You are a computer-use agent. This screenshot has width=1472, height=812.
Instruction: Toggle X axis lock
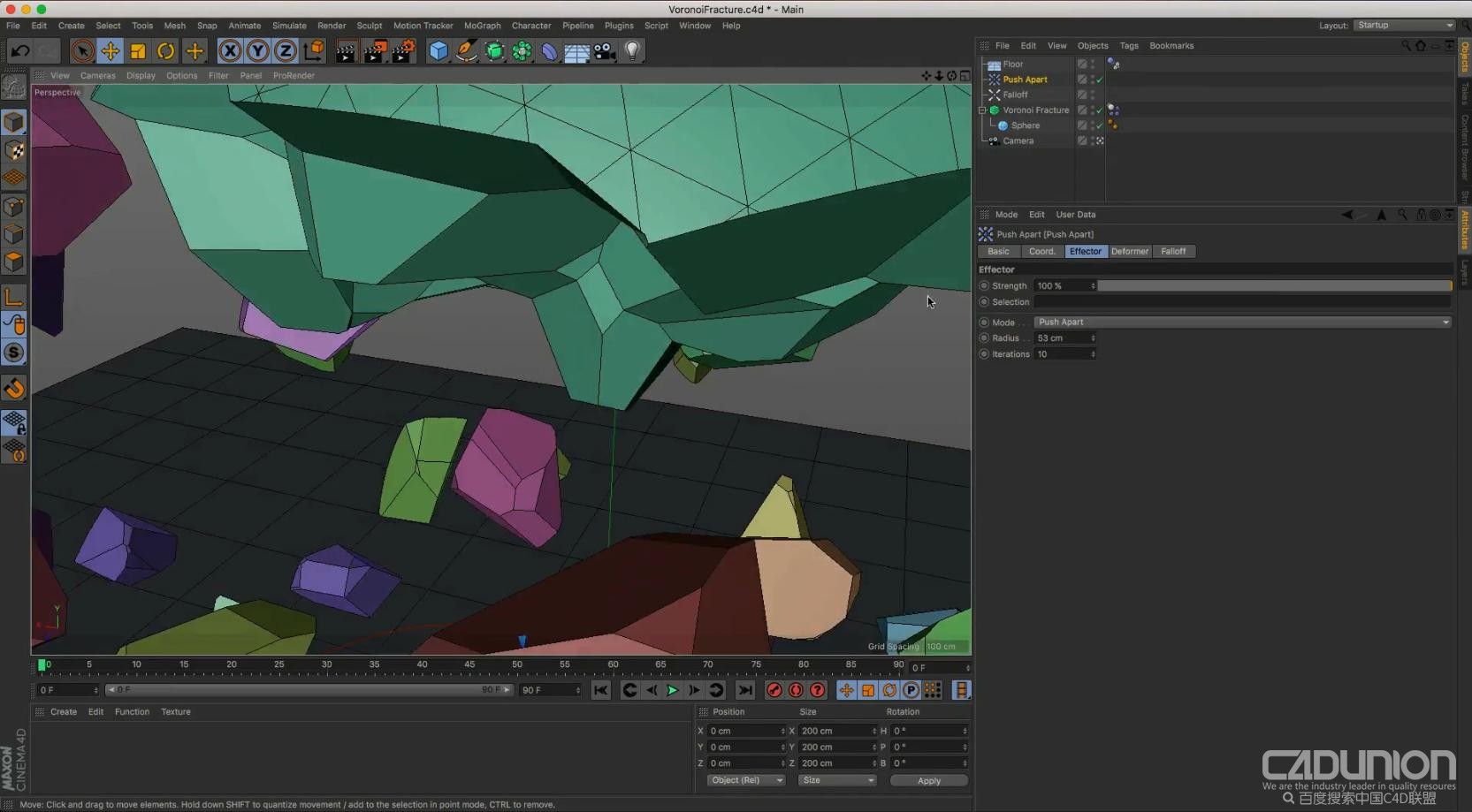point(230,51)
